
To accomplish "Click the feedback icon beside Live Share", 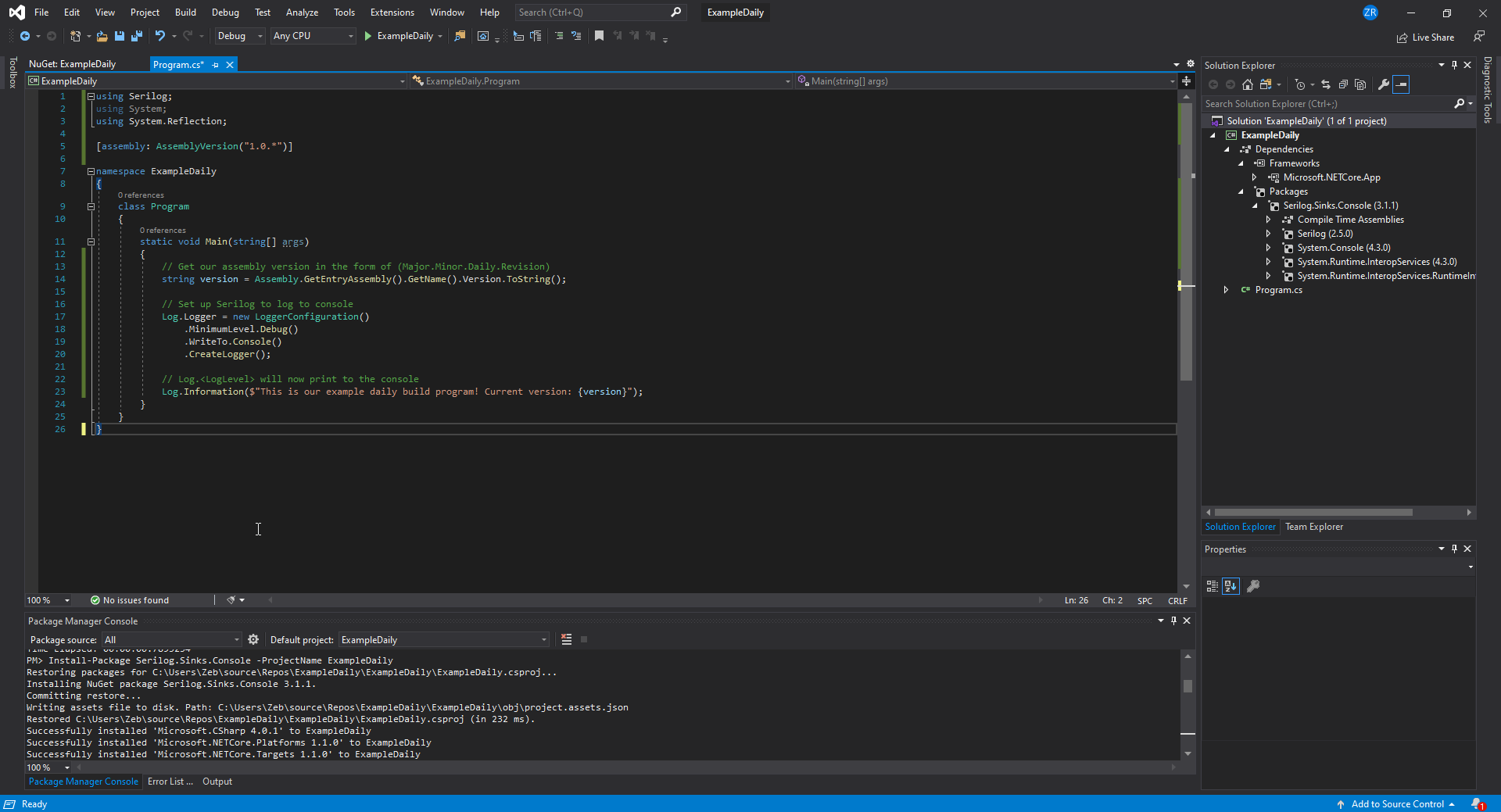I will 1478,37.
